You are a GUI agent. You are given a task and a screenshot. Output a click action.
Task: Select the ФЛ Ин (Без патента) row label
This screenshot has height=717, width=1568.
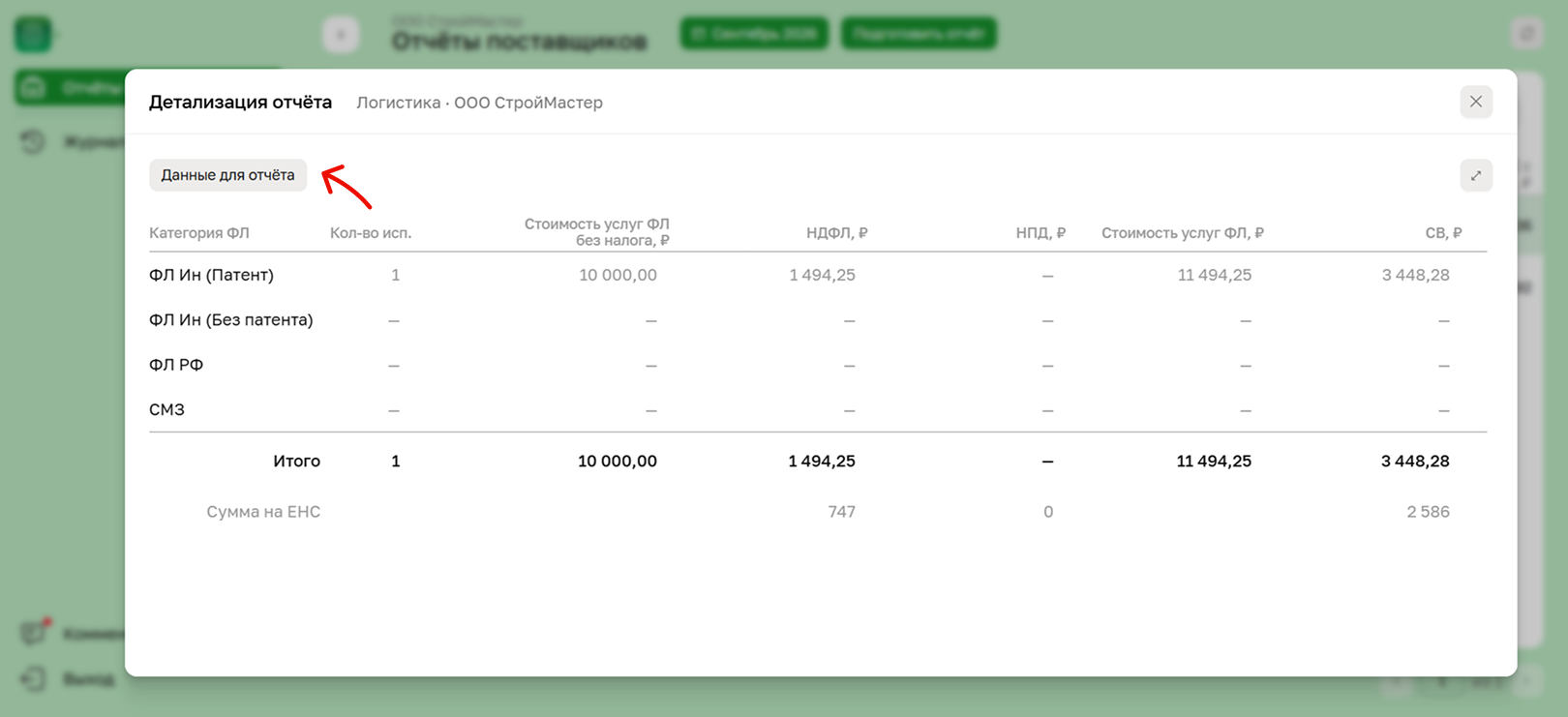pyautogui.click(x=231, y=319)
